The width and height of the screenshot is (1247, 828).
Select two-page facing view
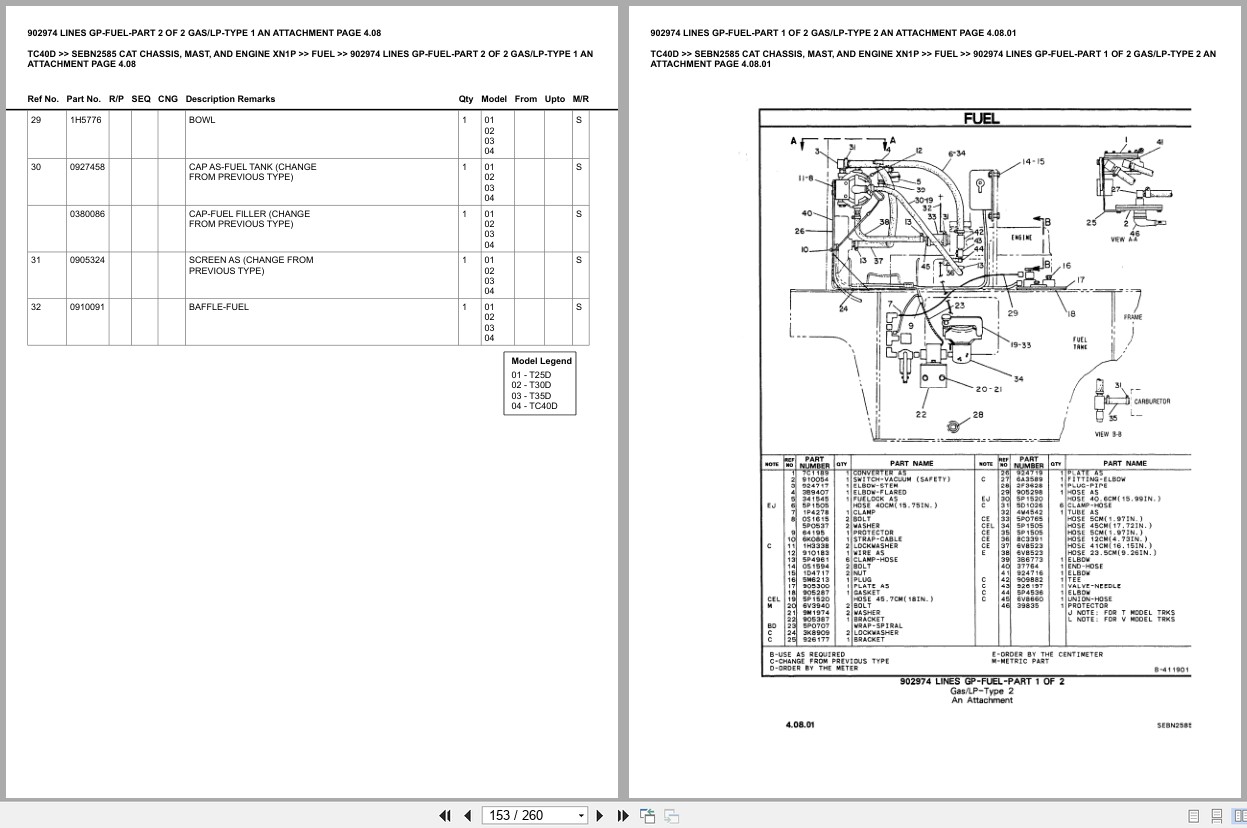(1238, 815)
